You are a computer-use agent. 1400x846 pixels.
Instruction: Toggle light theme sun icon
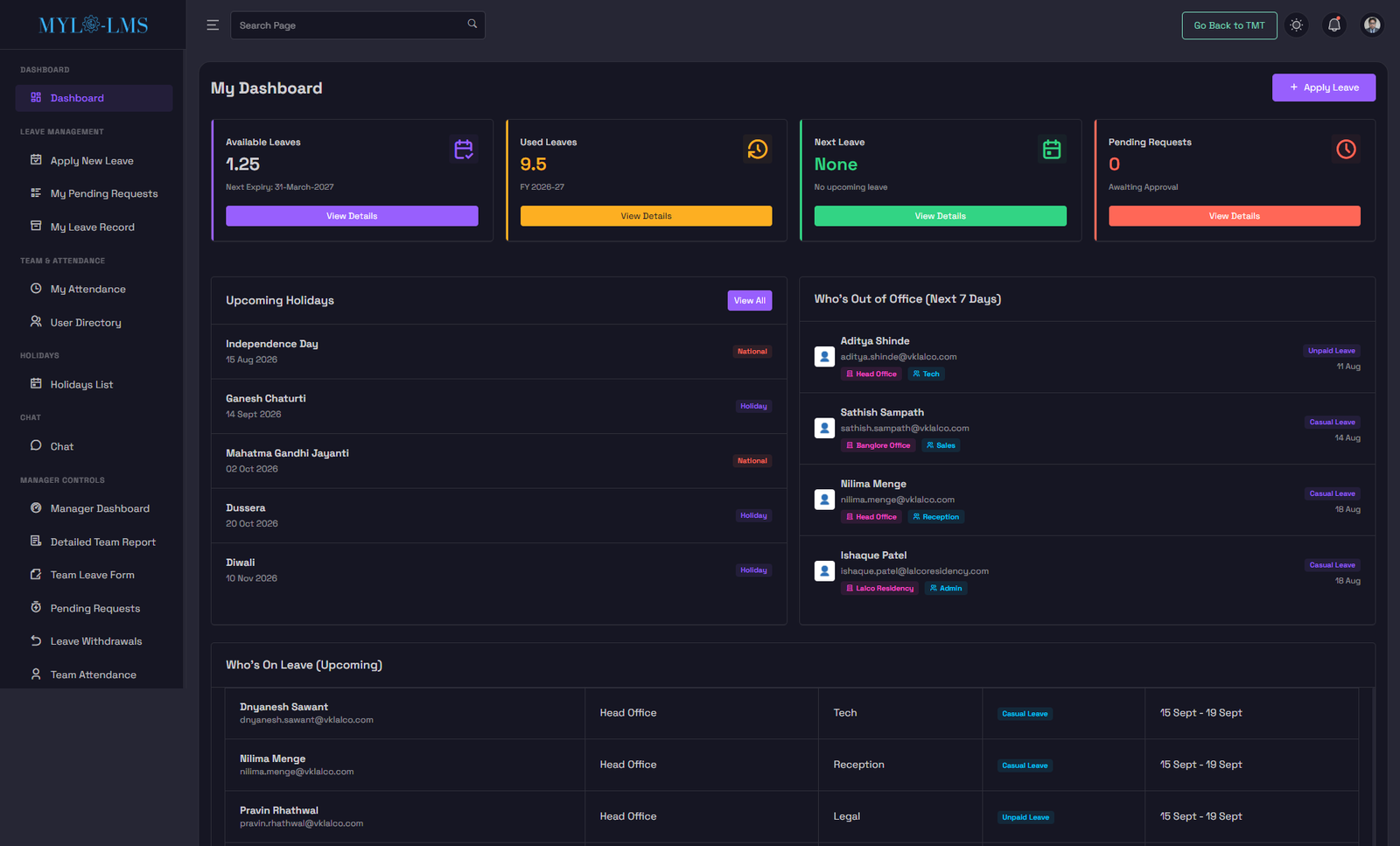(1297, 25)
